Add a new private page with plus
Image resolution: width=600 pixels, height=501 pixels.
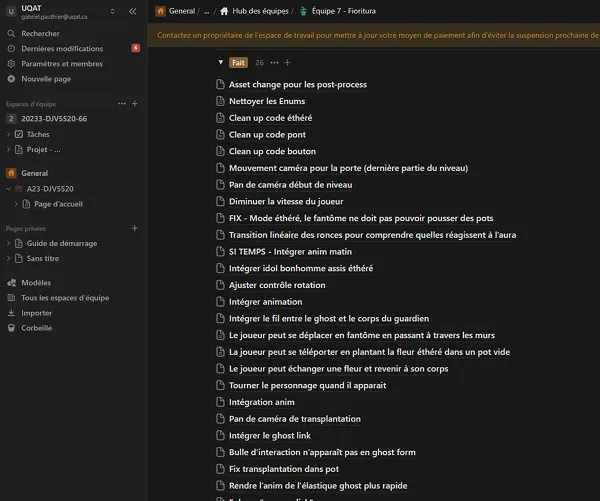(x=135, y=228)
